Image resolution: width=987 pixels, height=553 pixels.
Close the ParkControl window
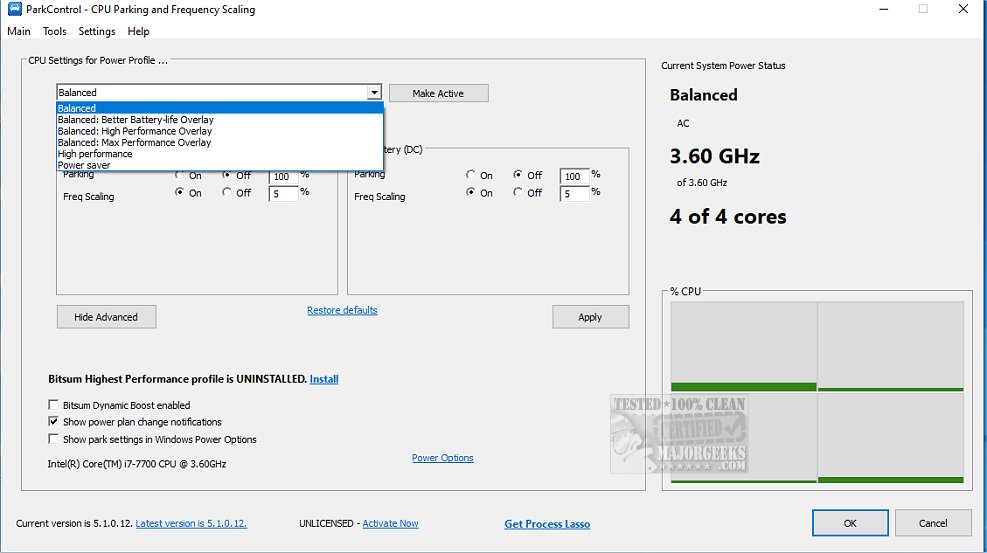pyautogui.click(x=963, y=9)
